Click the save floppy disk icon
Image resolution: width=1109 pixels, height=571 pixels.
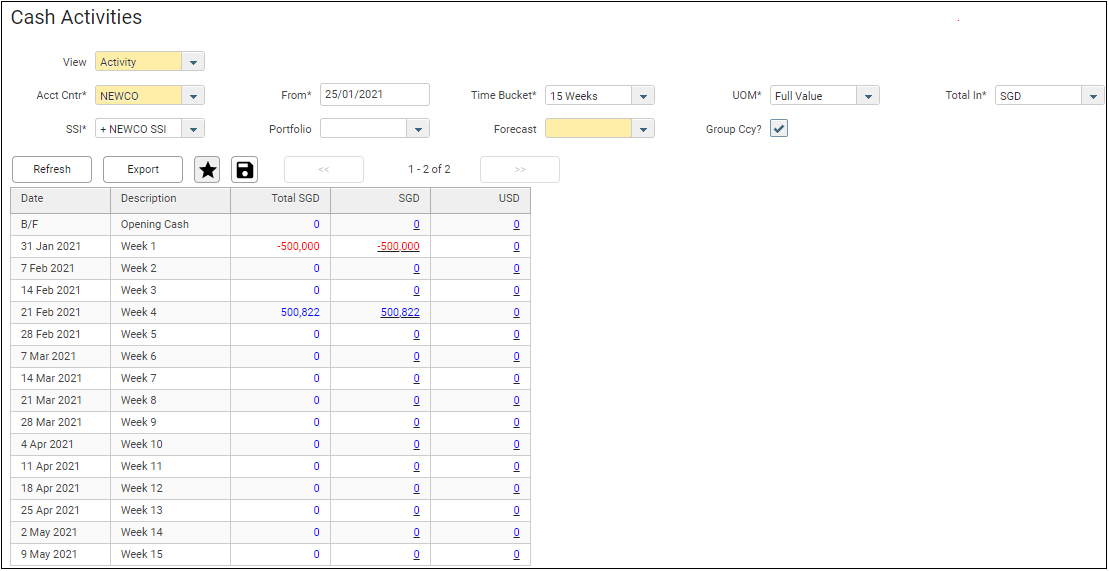[x=244, y=170]
